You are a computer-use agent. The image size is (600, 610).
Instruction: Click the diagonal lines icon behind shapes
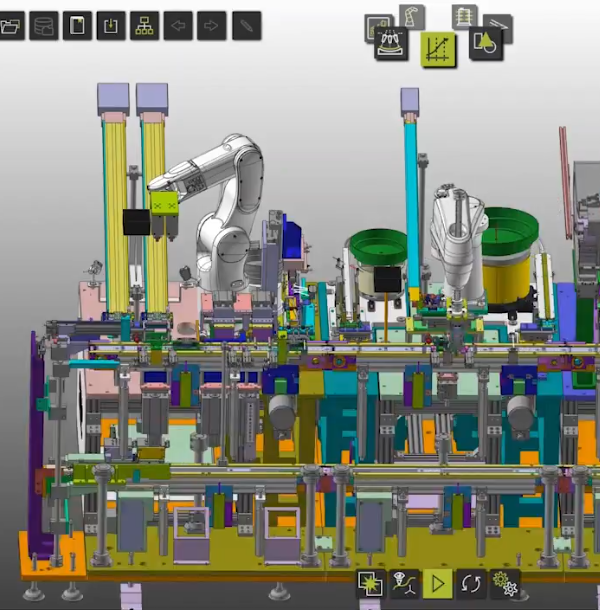click(x=502, y=24)
